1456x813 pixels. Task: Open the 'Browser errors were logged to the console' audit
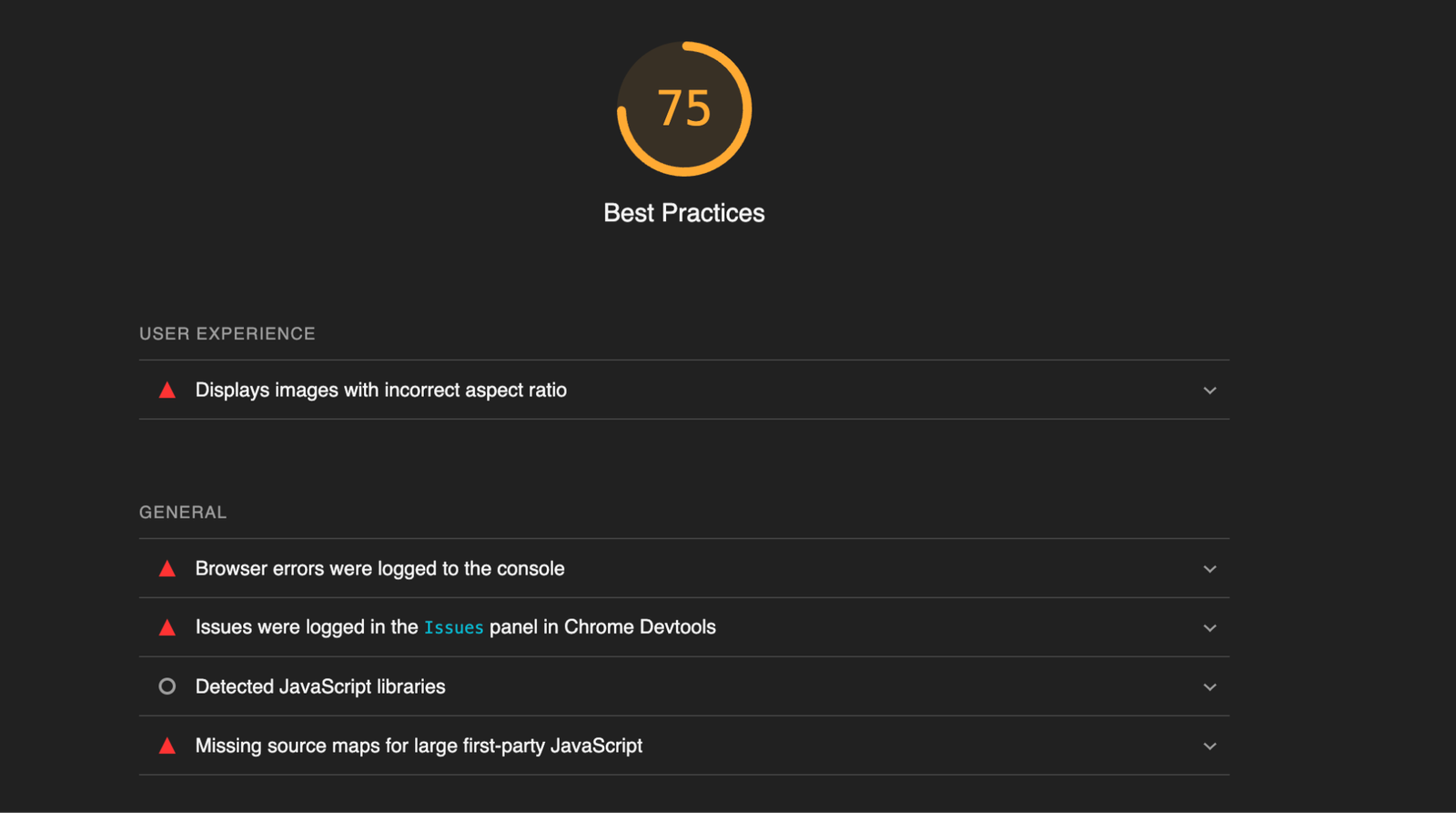click(379, 569)
